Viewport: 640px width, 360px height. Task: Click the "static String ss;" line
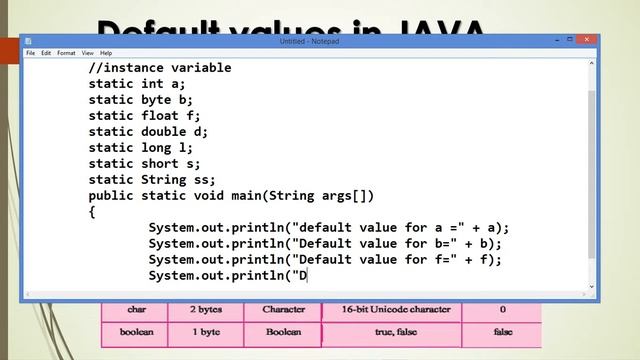click(152, 180)
